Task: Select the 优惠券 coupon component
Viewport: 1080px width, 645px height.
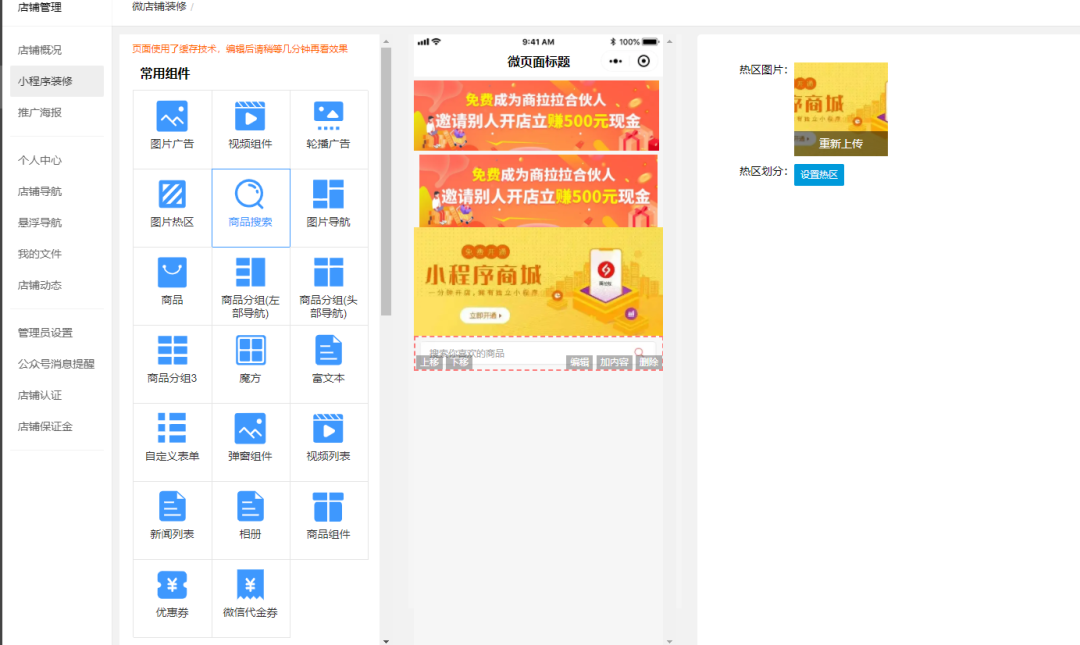Action: coord(171,596)
